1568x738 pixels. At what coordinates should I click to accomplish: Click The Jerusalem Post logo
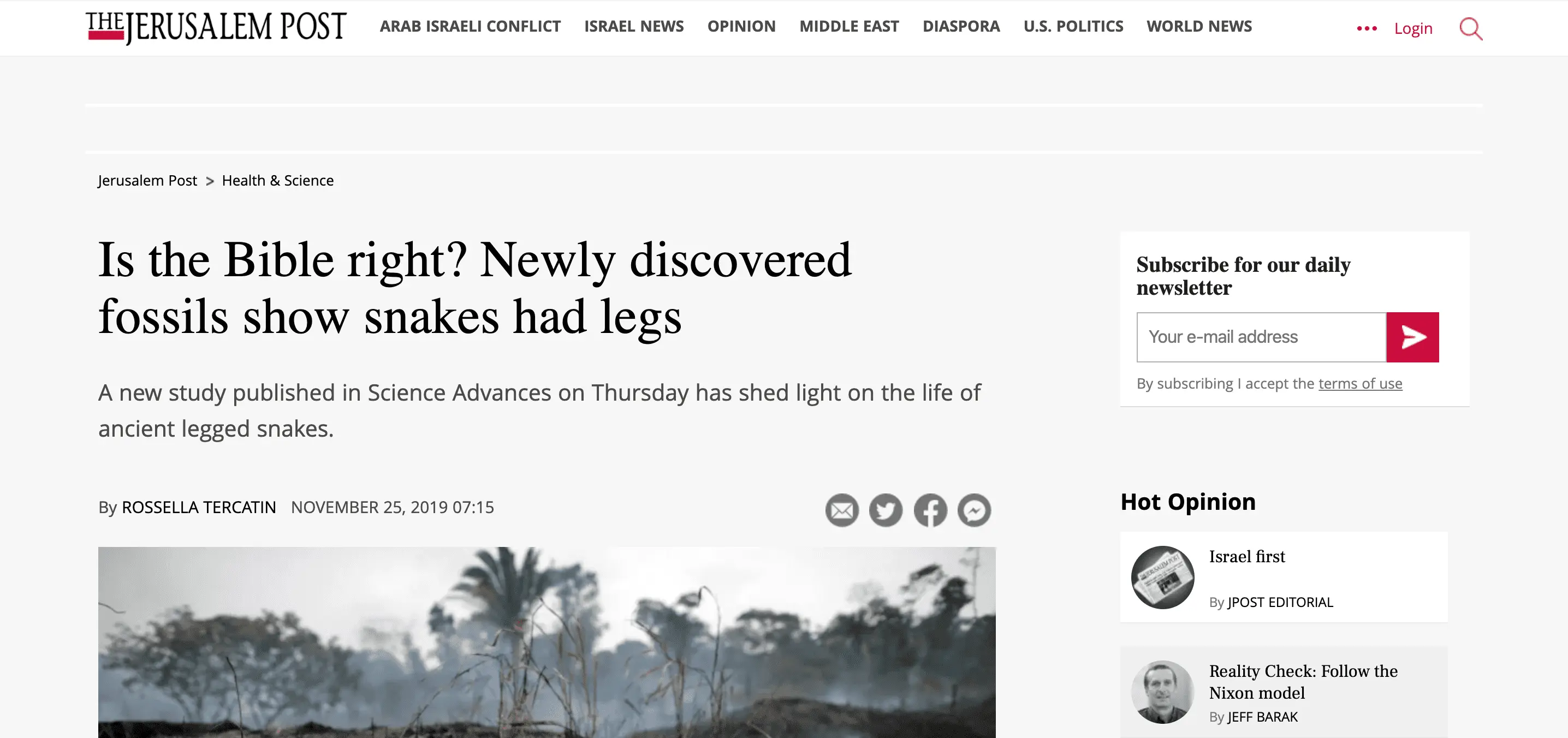click(x=216, y=27)
